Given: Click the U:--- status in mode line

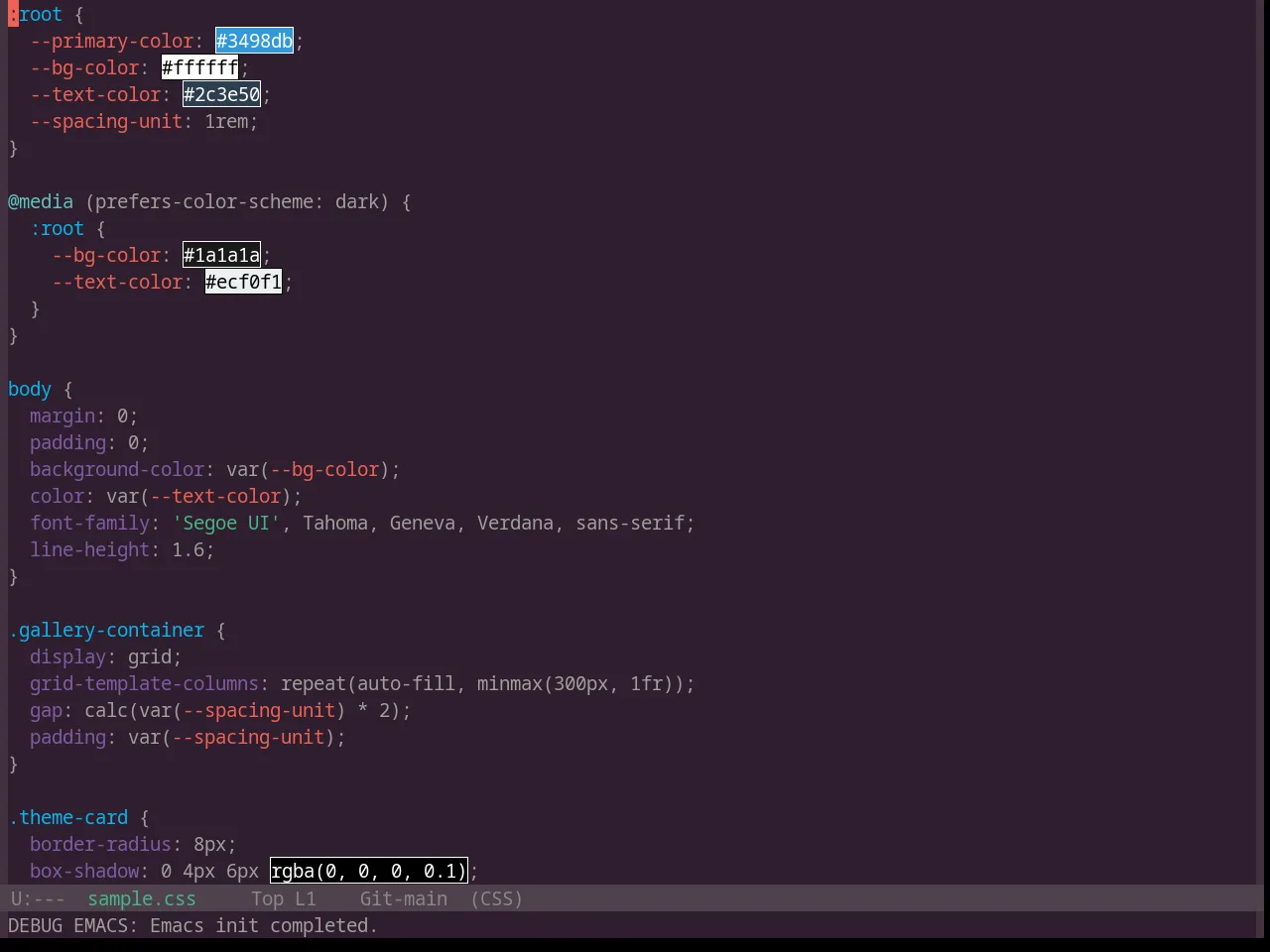Looking at the screenshot, I should point(38,898).
